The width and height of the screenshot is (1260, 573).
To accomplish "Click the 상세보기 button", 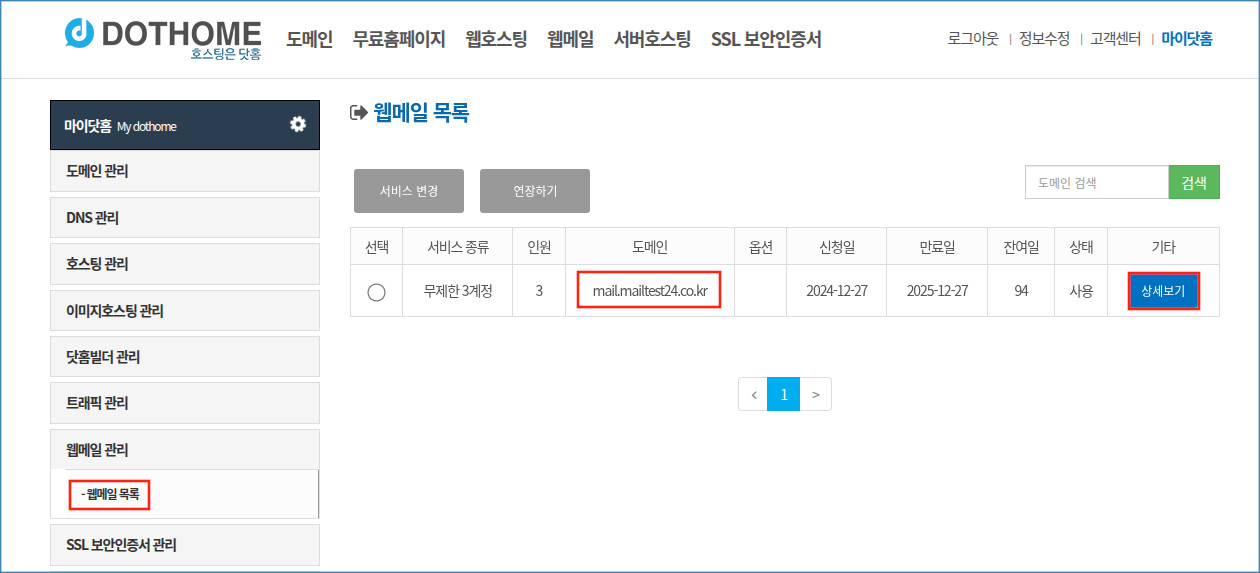I will click(1163, 291).
